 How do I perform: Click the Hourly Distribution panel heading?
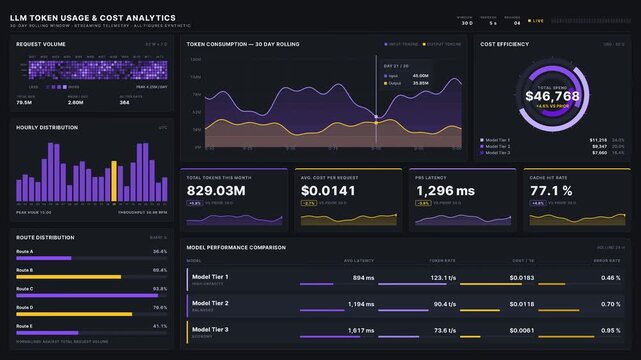tap(47, 127)
